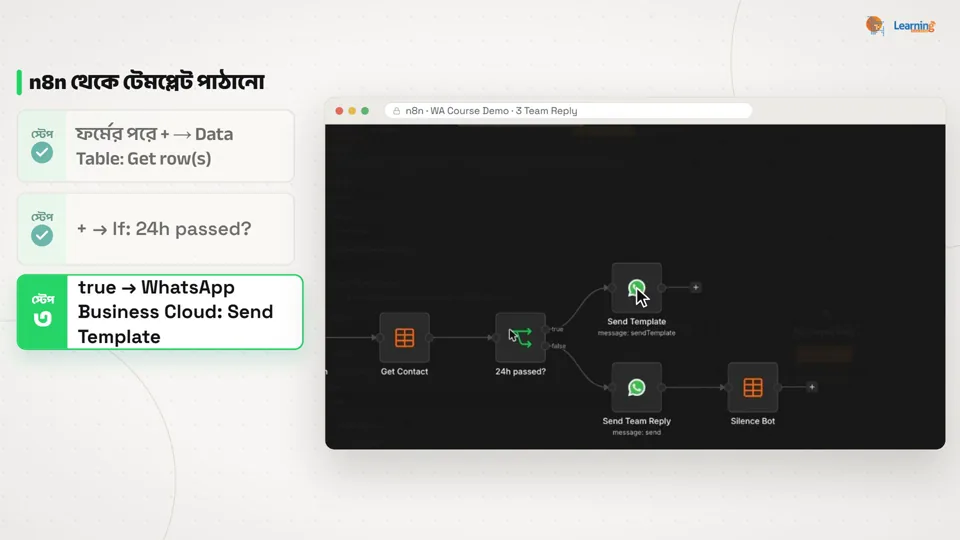
Task: Select the step card 'Data Table: Get row(s)'
Action: (156, 146)
